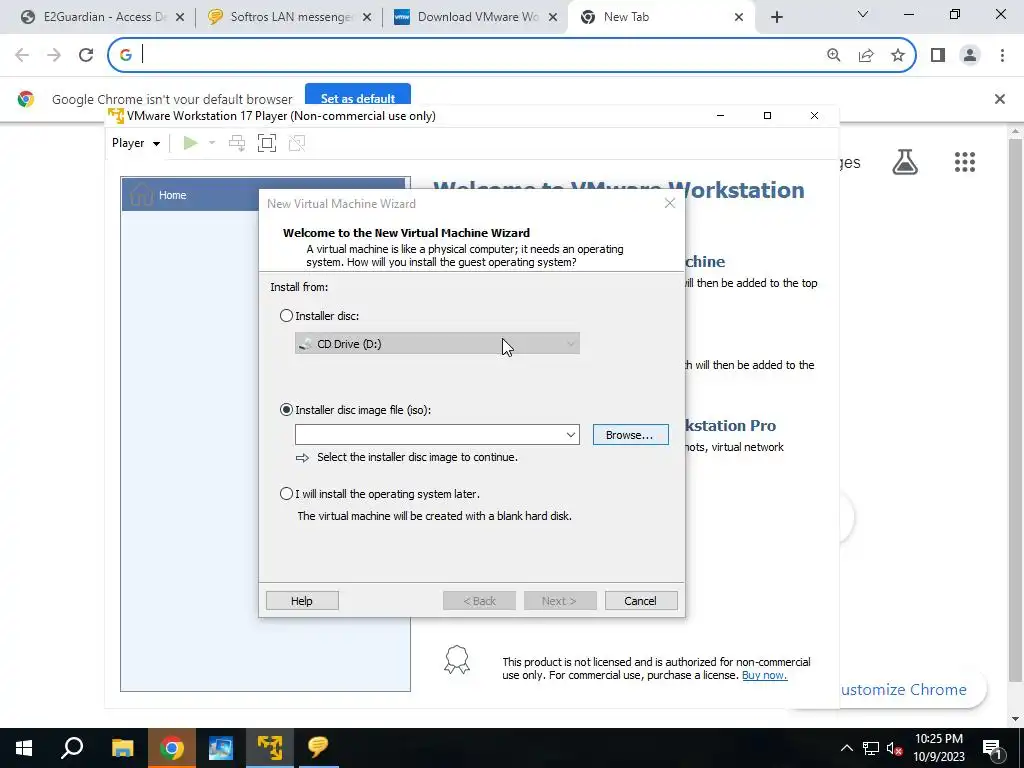Switch to Softros LAN messenger tab
1024x768 pixels.
289,17
